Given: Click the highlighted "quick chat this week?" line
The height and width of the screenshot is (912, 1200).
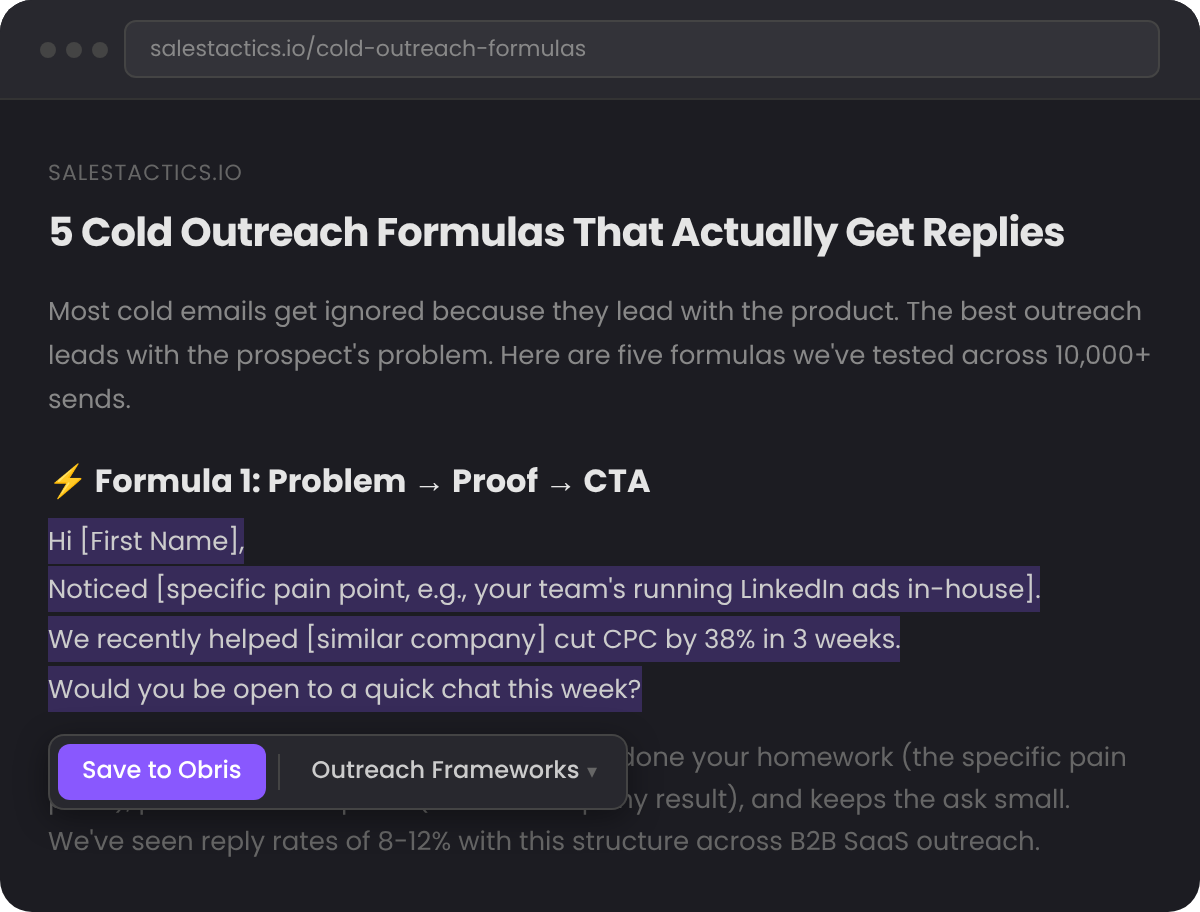Looking at the screenshot, I should pos(344,689).
